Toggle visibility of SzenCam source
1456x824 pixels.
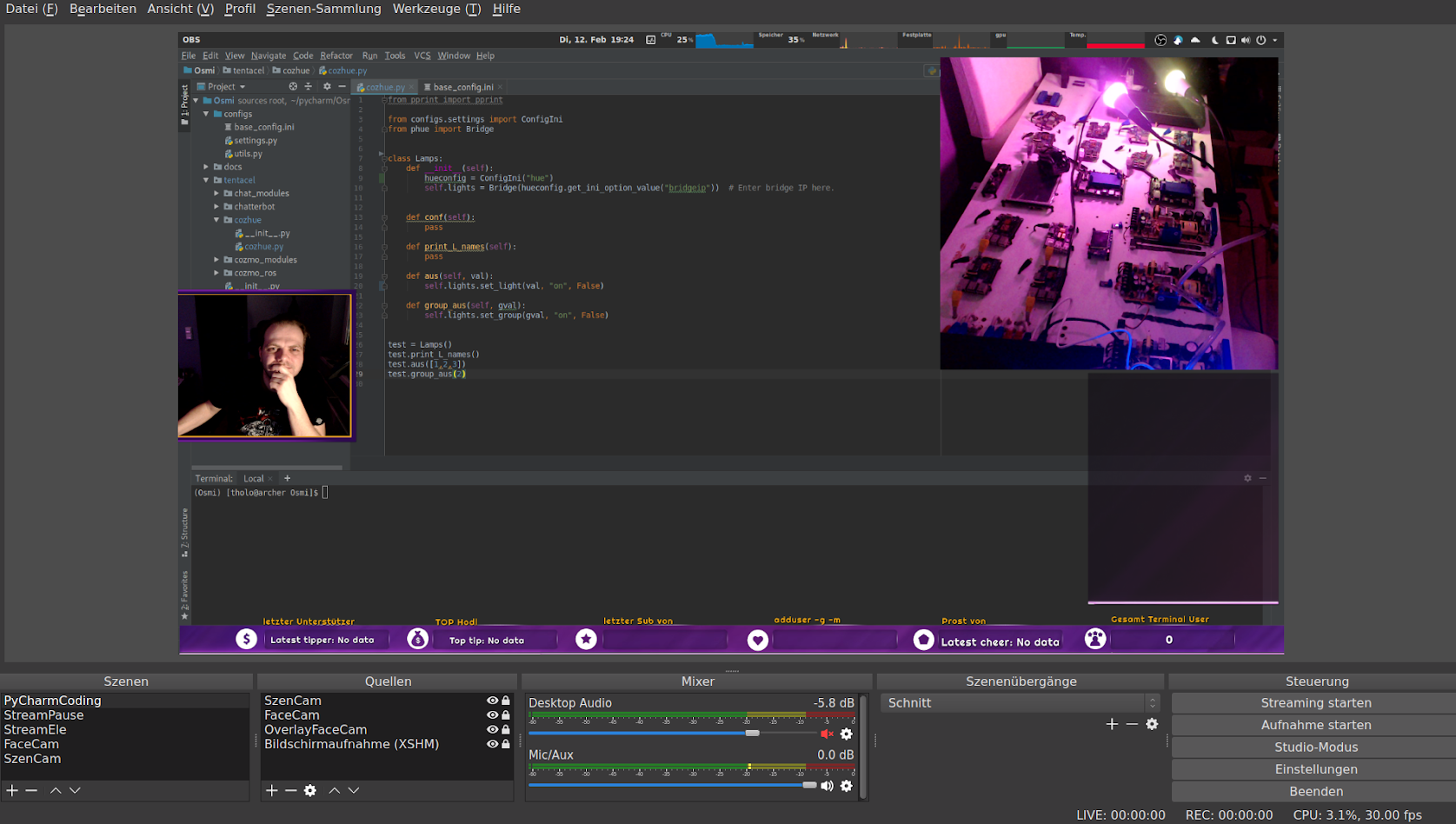pos(492,701)
